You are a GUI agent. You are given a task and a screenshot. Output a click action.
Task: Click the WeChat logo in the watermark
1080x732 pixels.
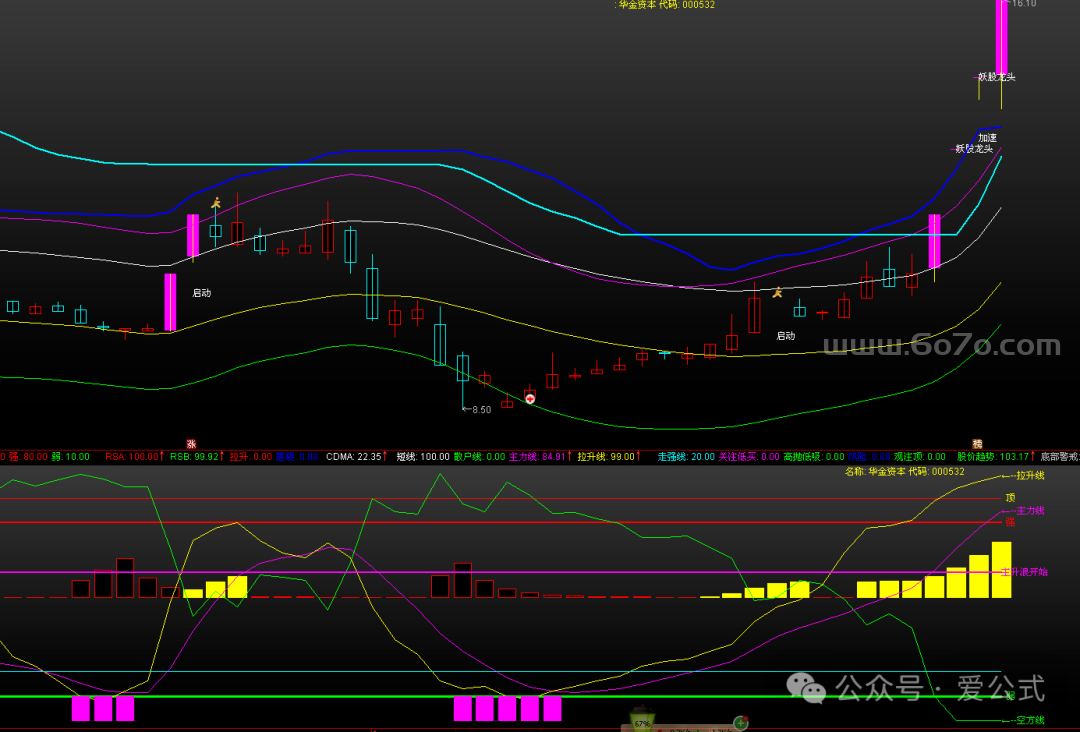pyautogui.click(x=802, y=687)
